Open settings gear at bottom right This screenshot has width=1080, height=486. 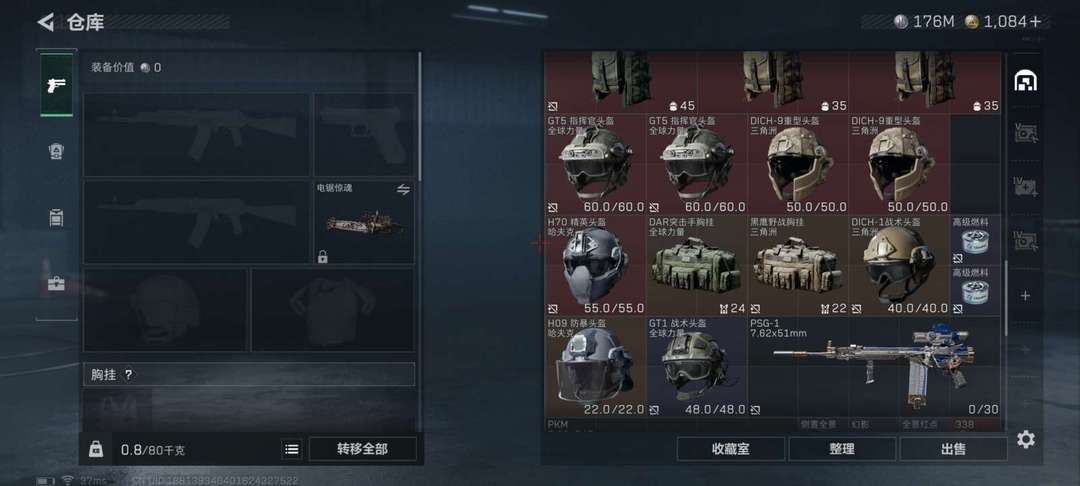(1026, 439)
